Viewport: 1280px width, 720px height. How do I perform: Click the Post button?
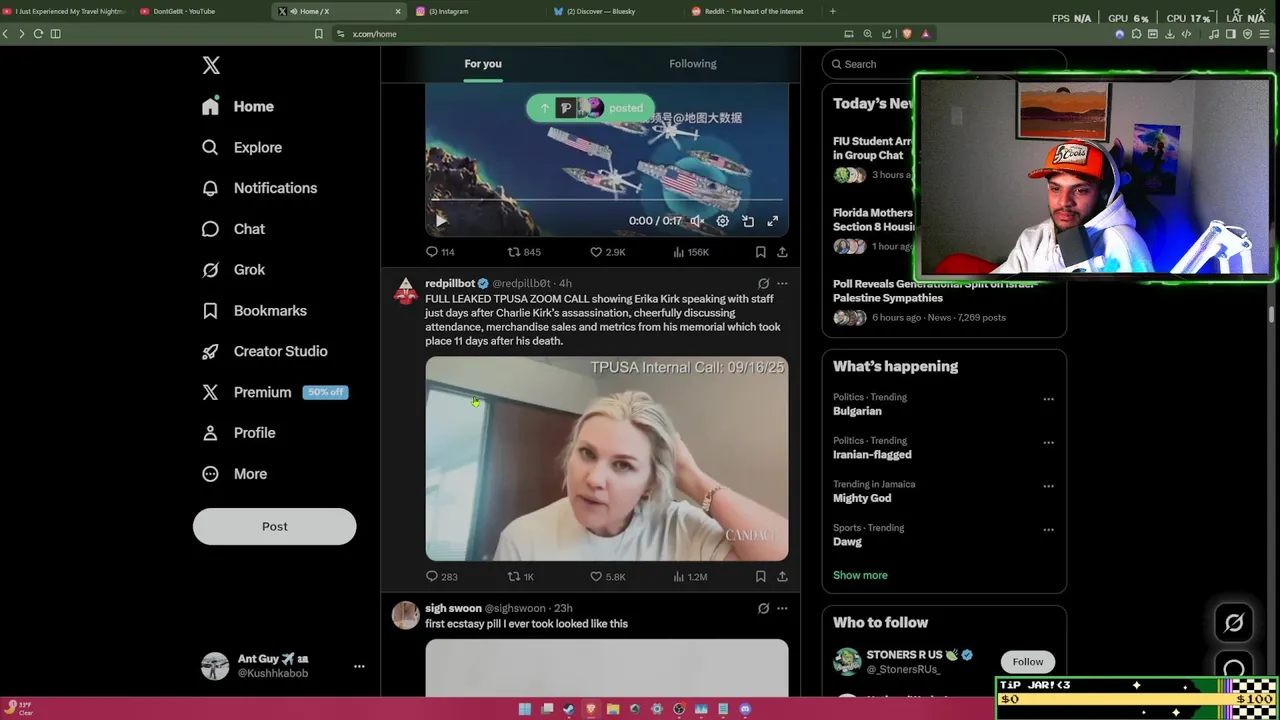(274, 526)
